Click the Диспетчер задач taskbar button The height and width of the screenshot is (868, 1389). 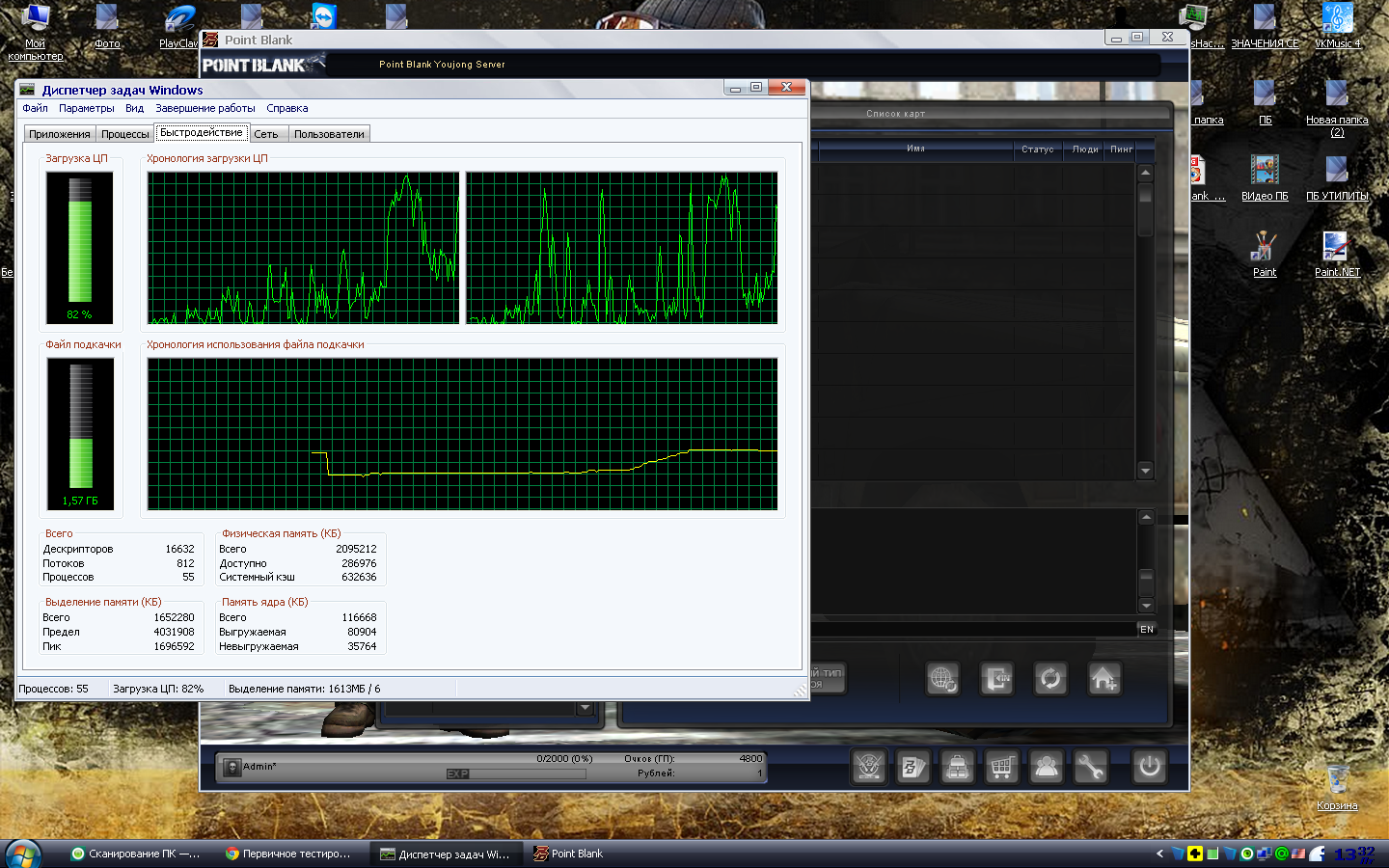click(x=445, y=854)
